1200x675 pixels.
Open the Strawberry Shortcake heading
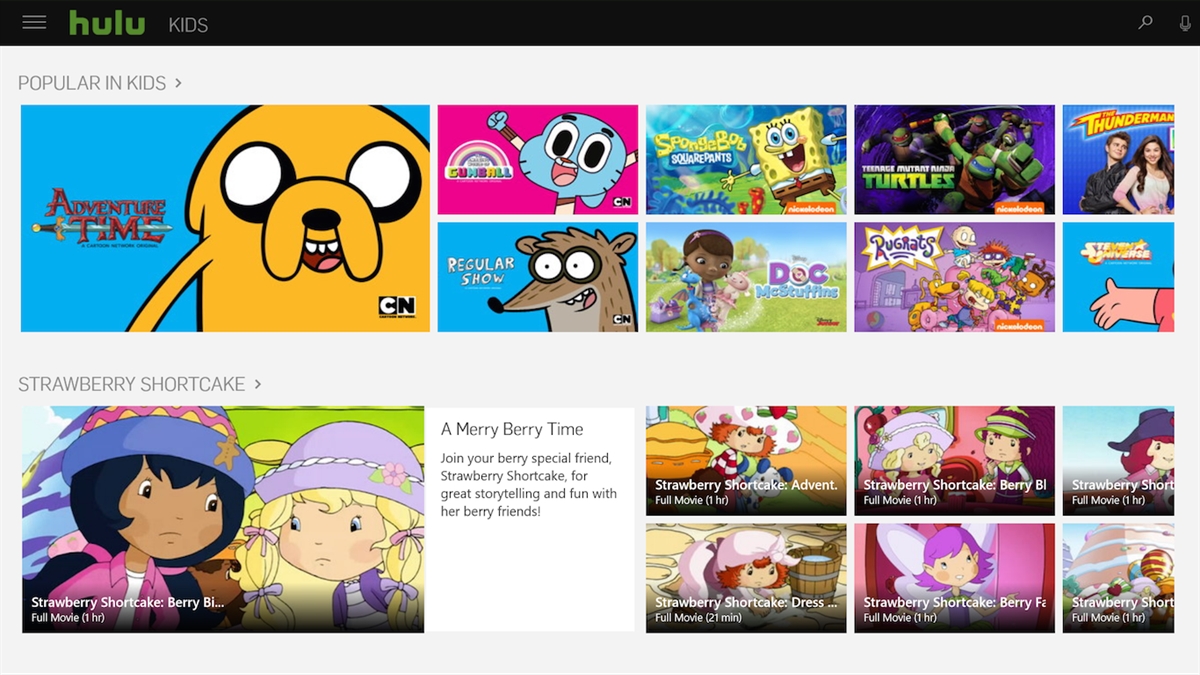click(131, 385)
